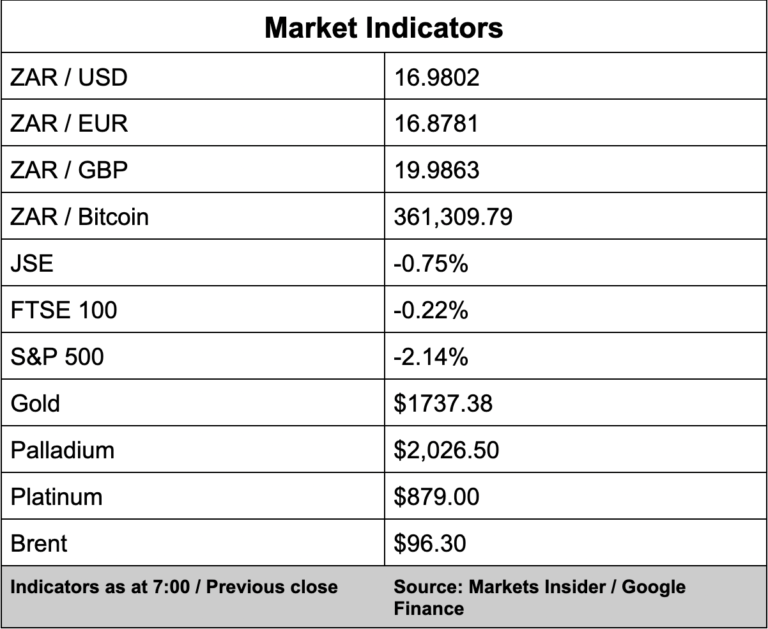Click the Indicators as at 7:00 footnote

174,587
